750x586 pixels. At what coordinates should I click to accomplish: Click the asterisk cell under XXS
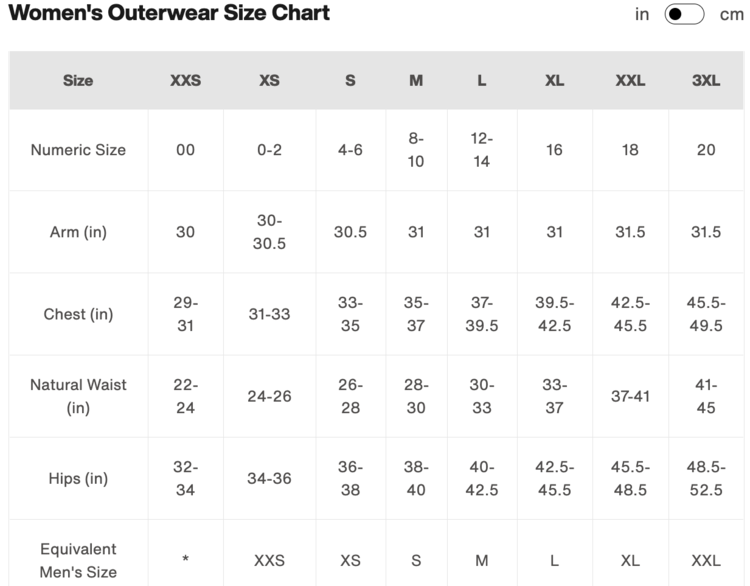coord(185,561)
